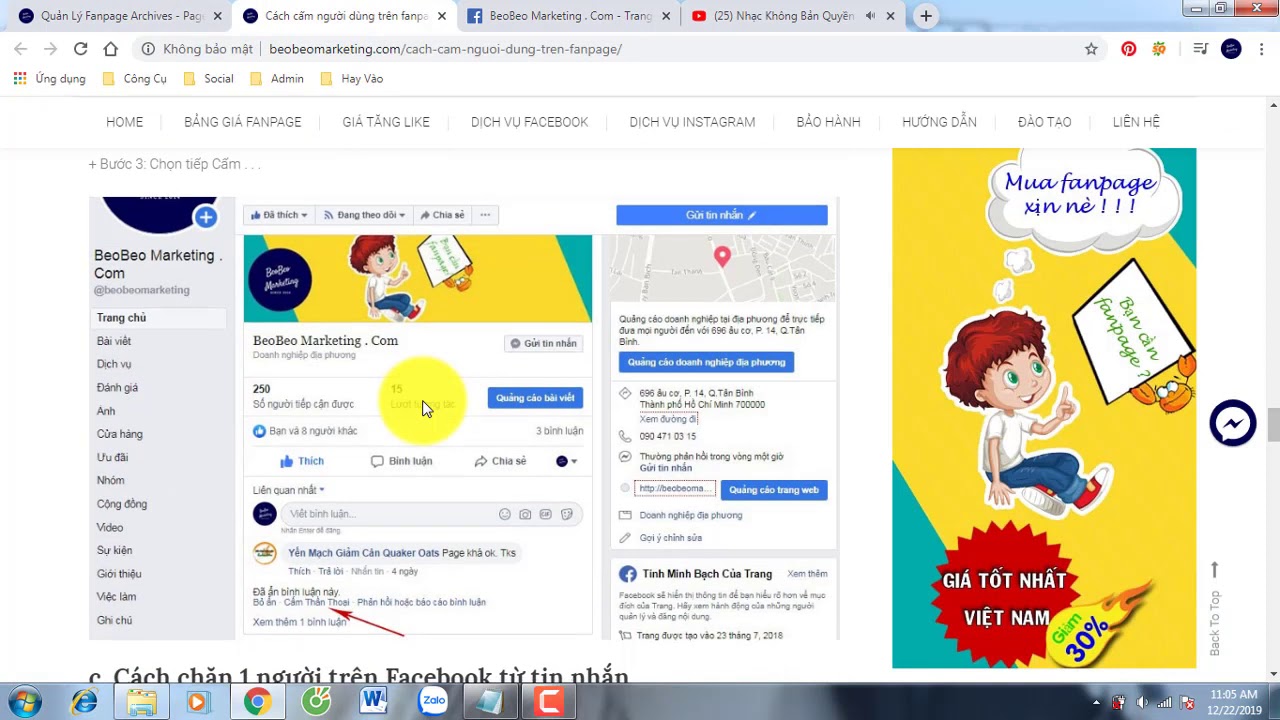The height and width of the screenshot is (720, 1280).
Task: Open the Messenger chat bubble
Action: [1232, 424]
